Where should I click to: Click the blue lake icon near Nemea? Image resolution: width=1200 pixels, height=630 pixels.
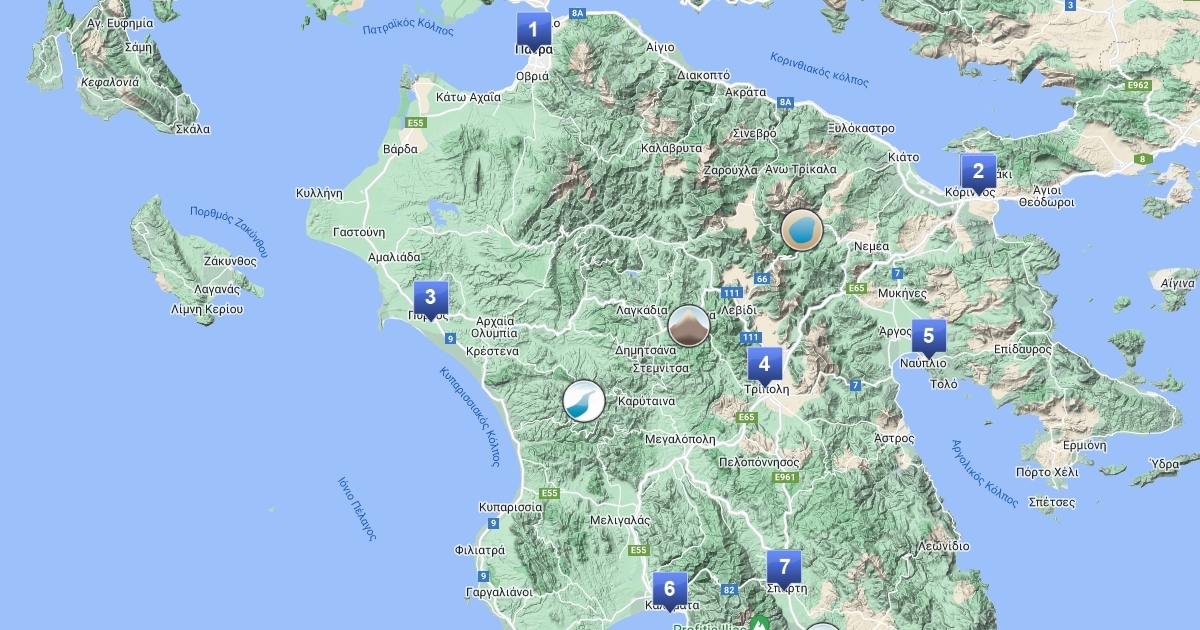(801, 230)
